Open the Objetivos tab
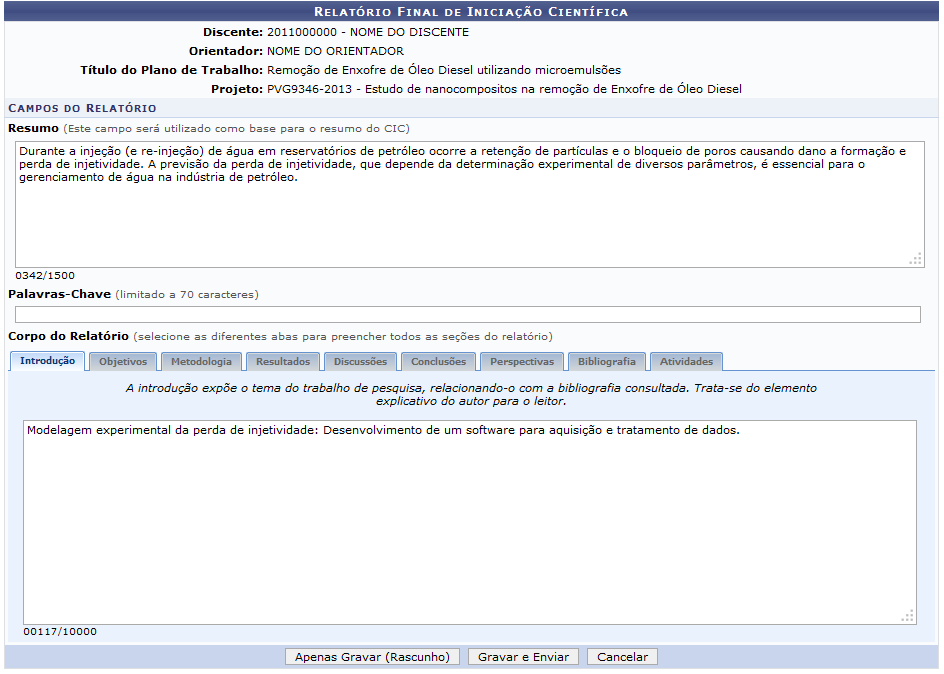The image size is (944, 674). [122, 362]
